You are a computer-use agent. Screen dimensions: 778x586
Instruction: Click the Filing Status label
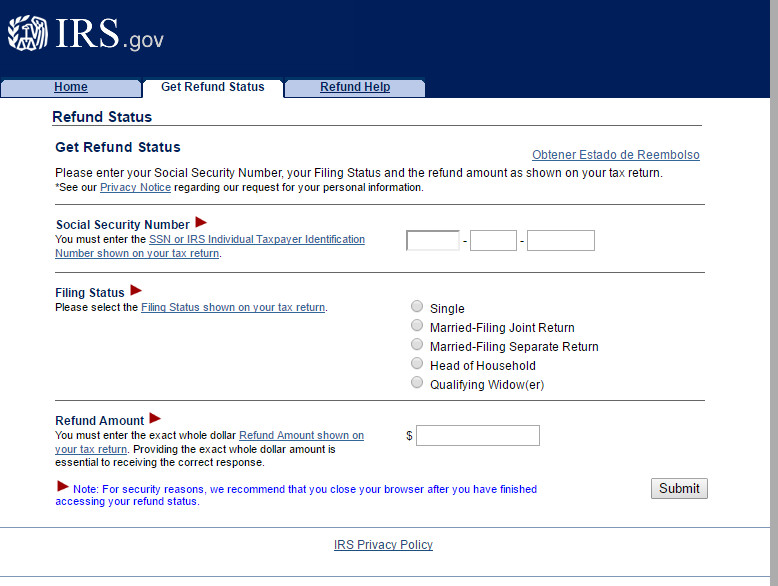pyautogui.click(x=90, y=293)
